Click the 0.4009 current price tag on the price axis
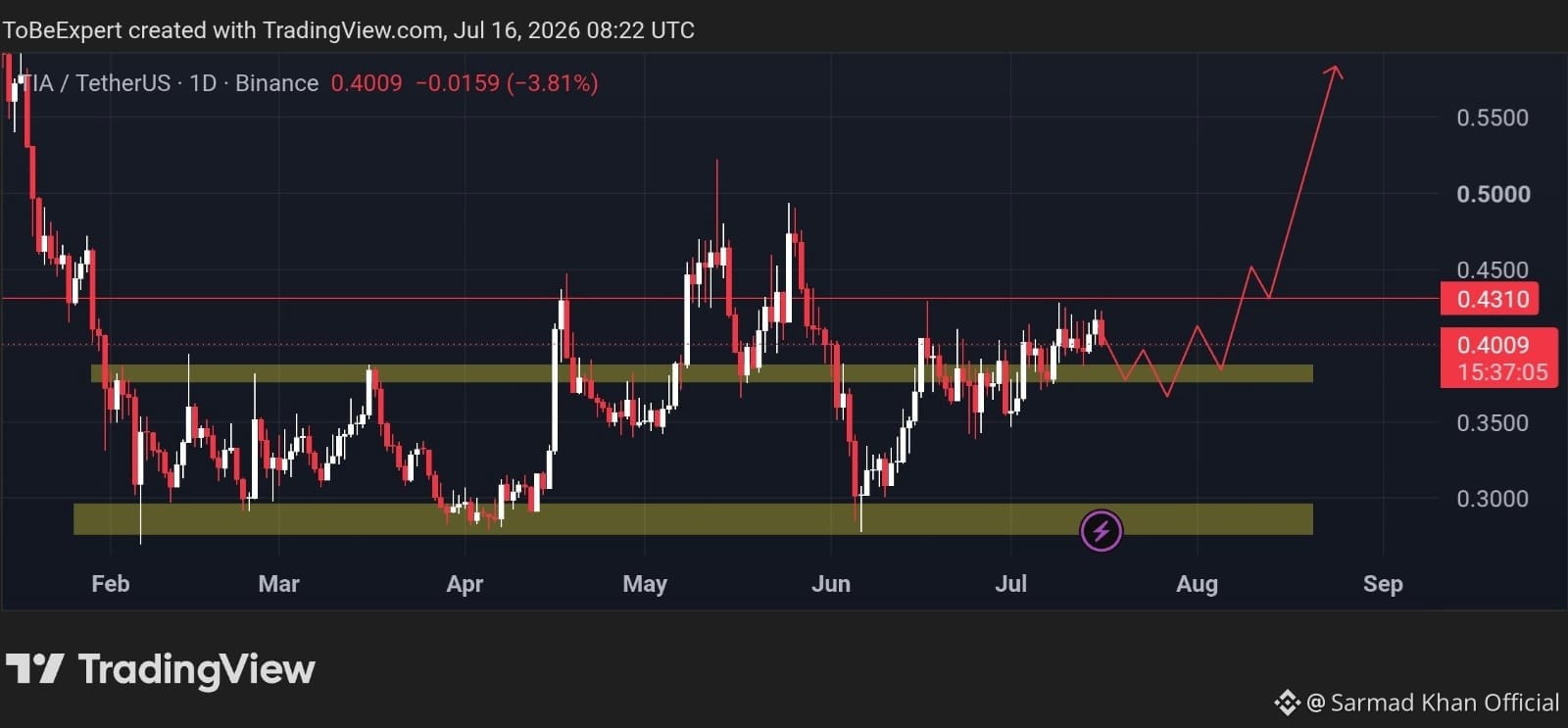Screen dimensions: 1568x728 tap(1493, 345)
